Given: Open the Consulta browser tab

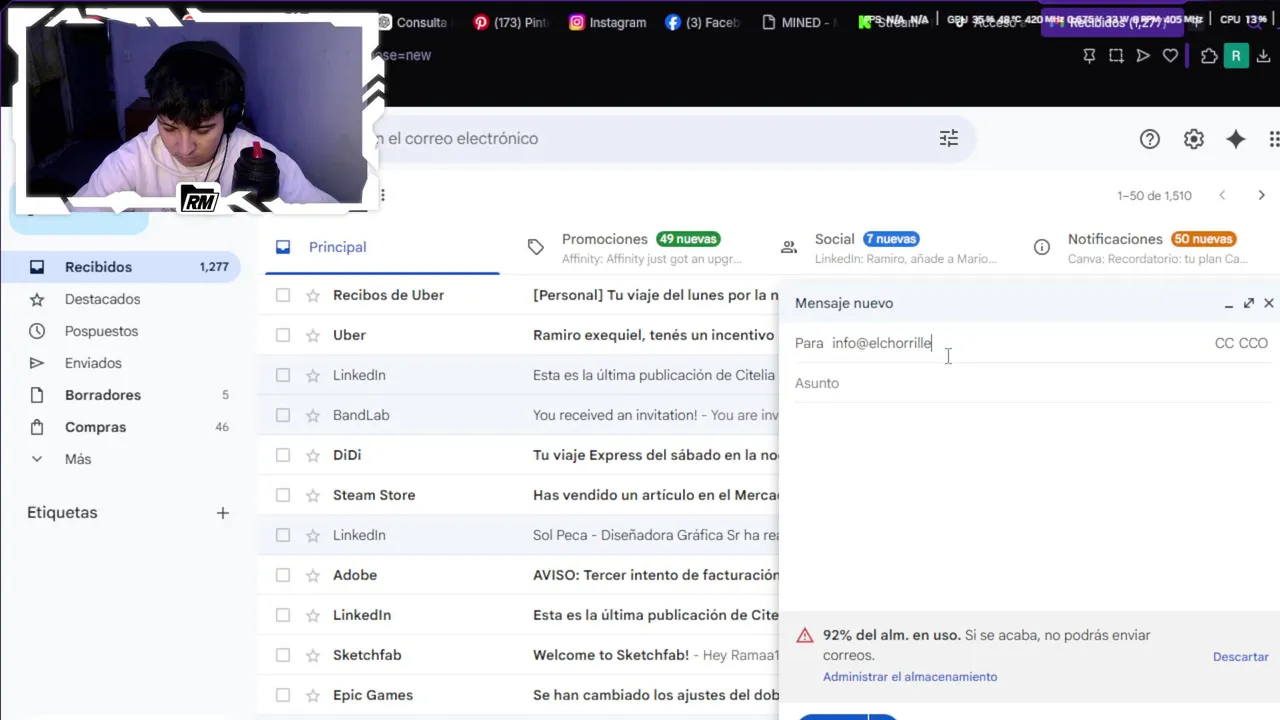Looking at the screenshot, I should pos(412,22).
